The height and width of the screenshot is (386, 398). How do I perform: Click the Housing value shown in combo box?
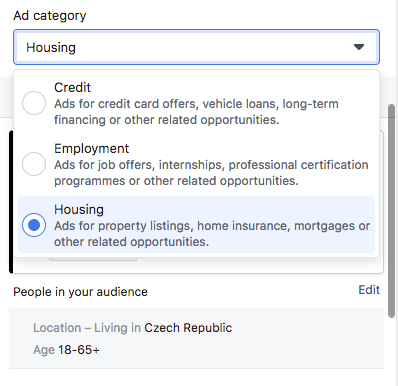(51, 48)
